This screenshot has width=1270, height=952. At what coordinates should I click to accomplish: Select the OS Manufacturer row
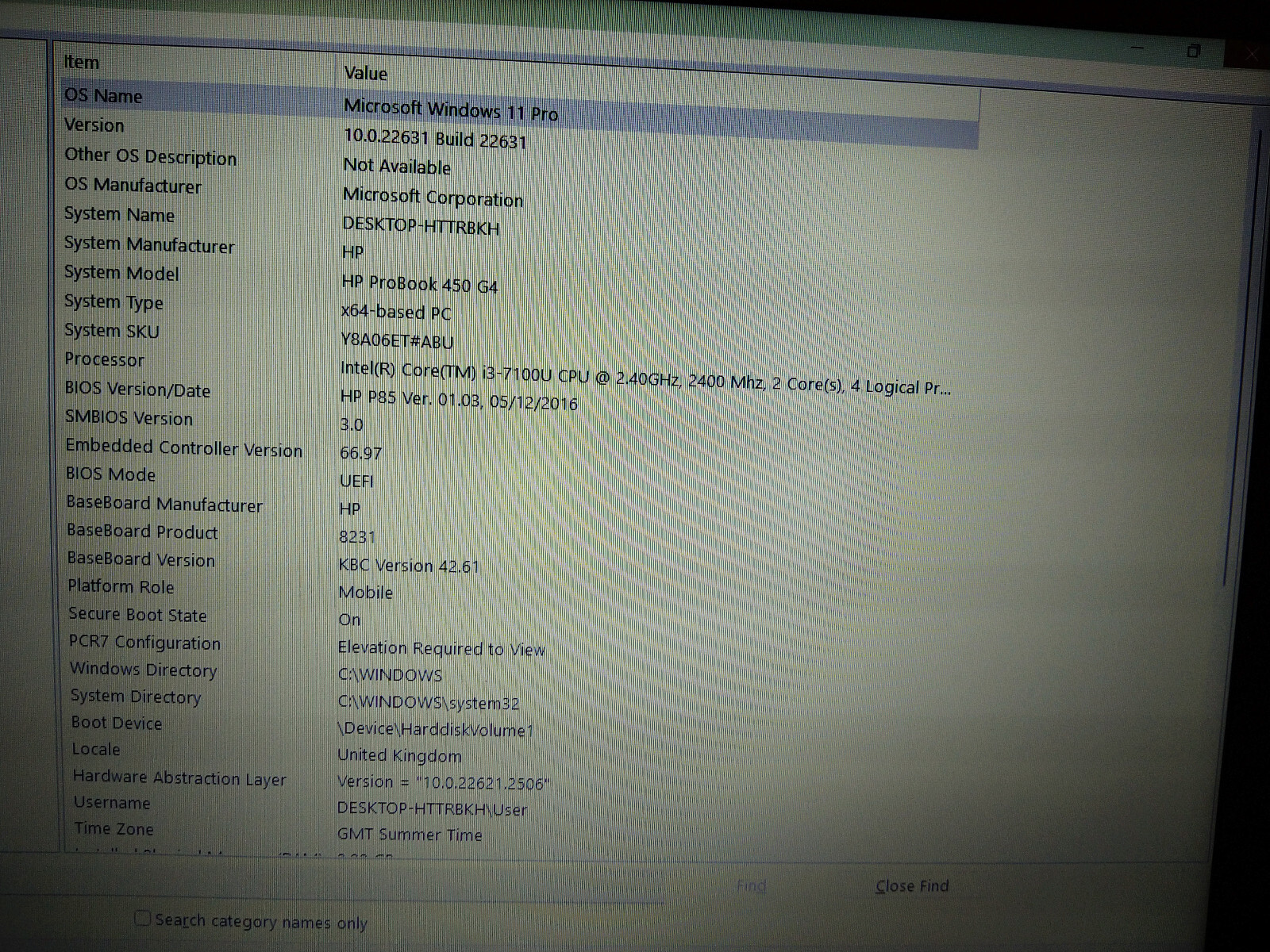[x=133, y=186]
